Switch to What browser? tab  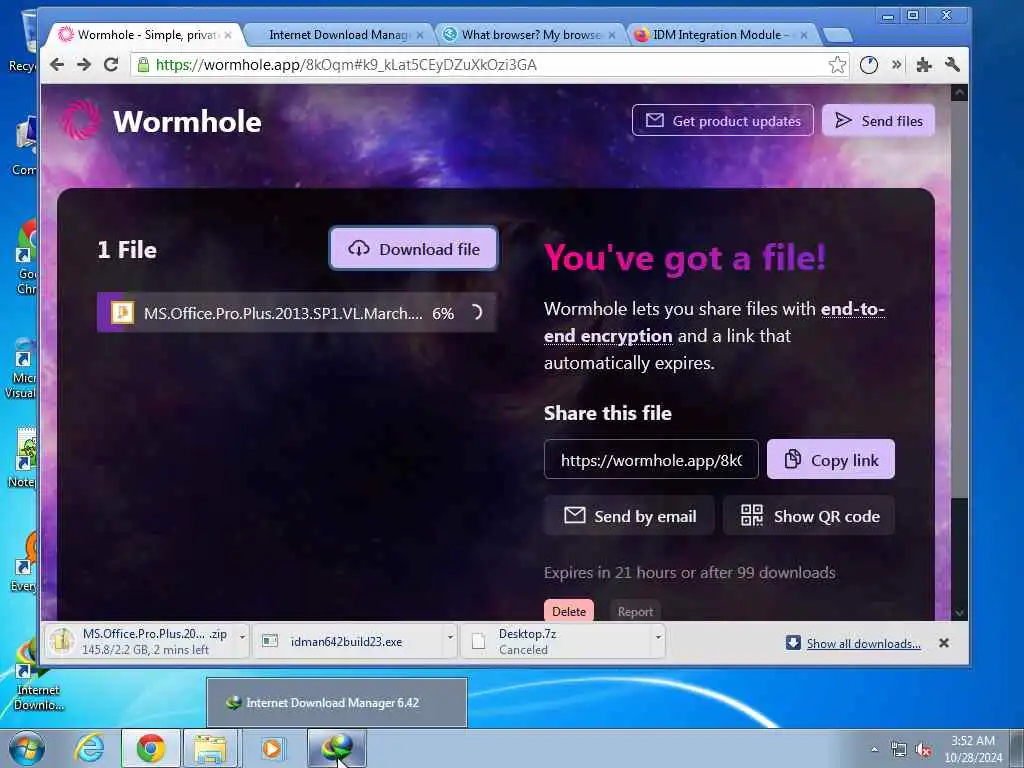530,35
